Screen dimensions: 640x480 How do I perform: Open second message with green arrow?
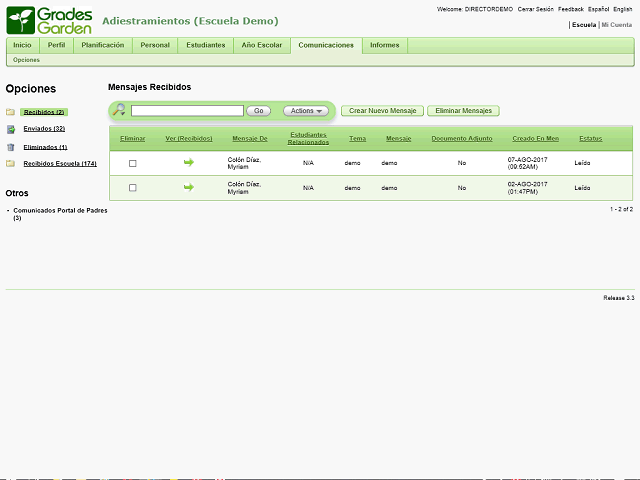tap(188, 187)
